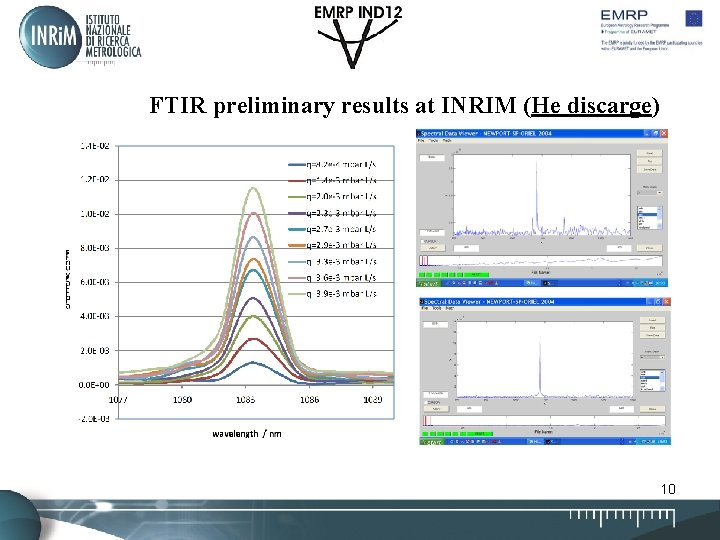Expand plot units dropdown in upper viewer
Image resolution: width=720 pixels, height=540 pixels.
pyautogui.click(x=649, y=193)
